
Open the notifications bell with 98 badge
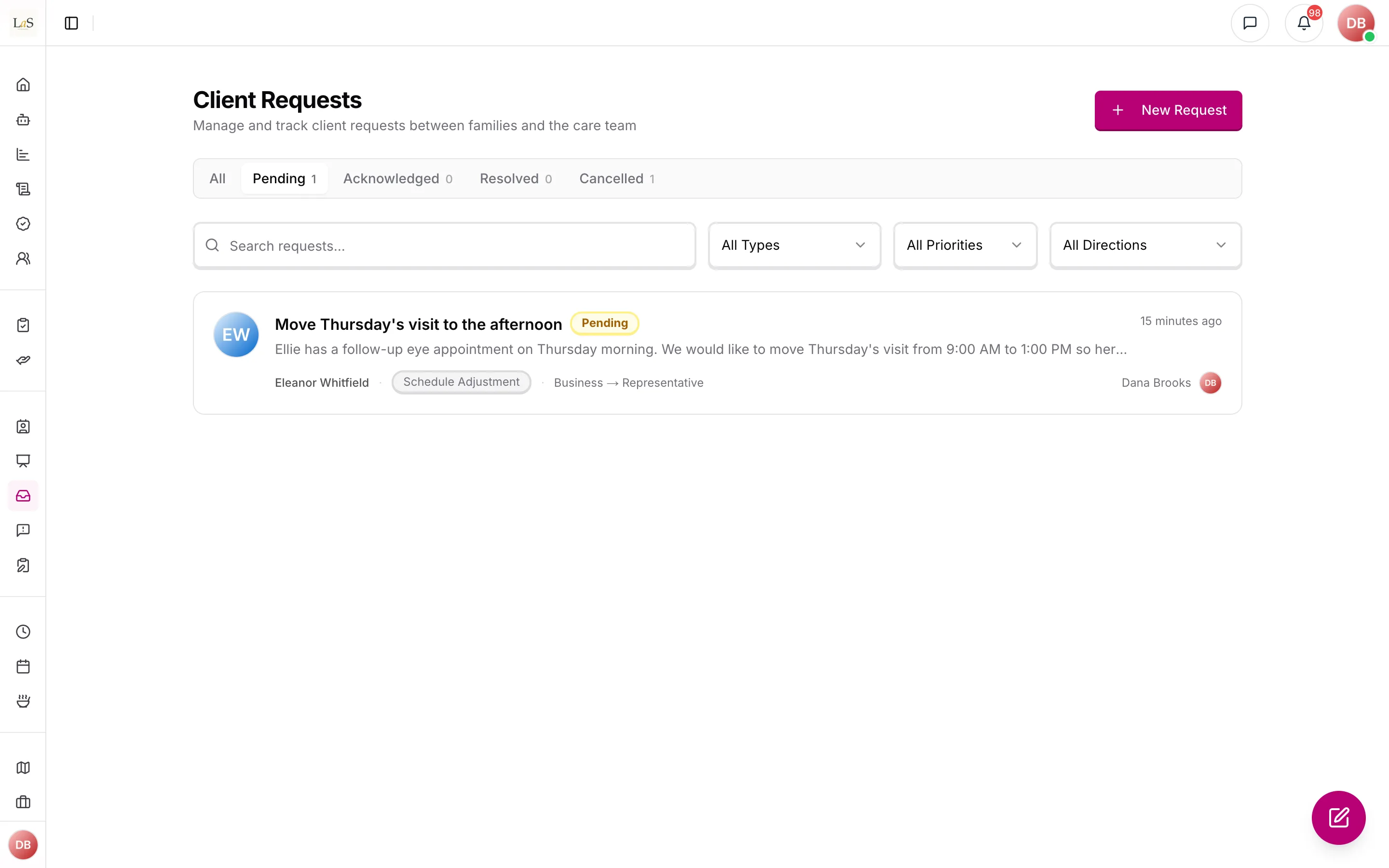pos(1304,23)
